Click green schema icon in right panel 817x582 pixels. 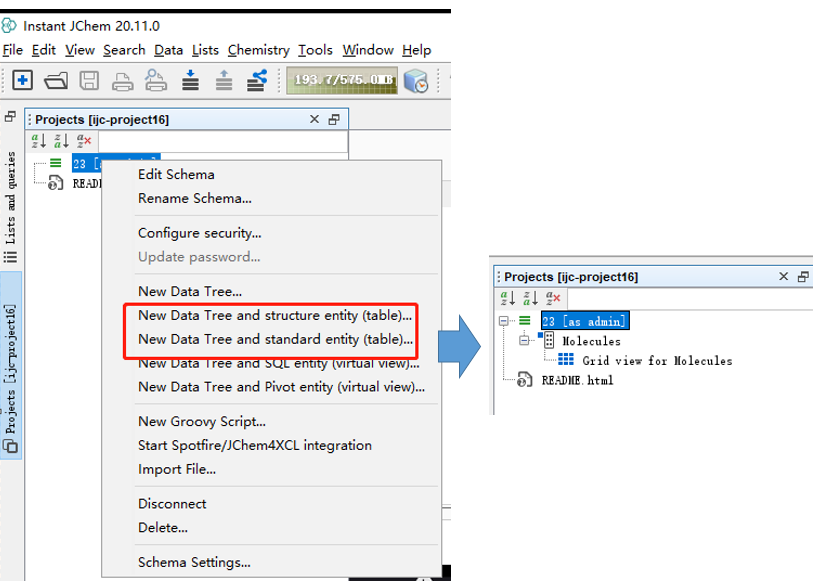525,320
